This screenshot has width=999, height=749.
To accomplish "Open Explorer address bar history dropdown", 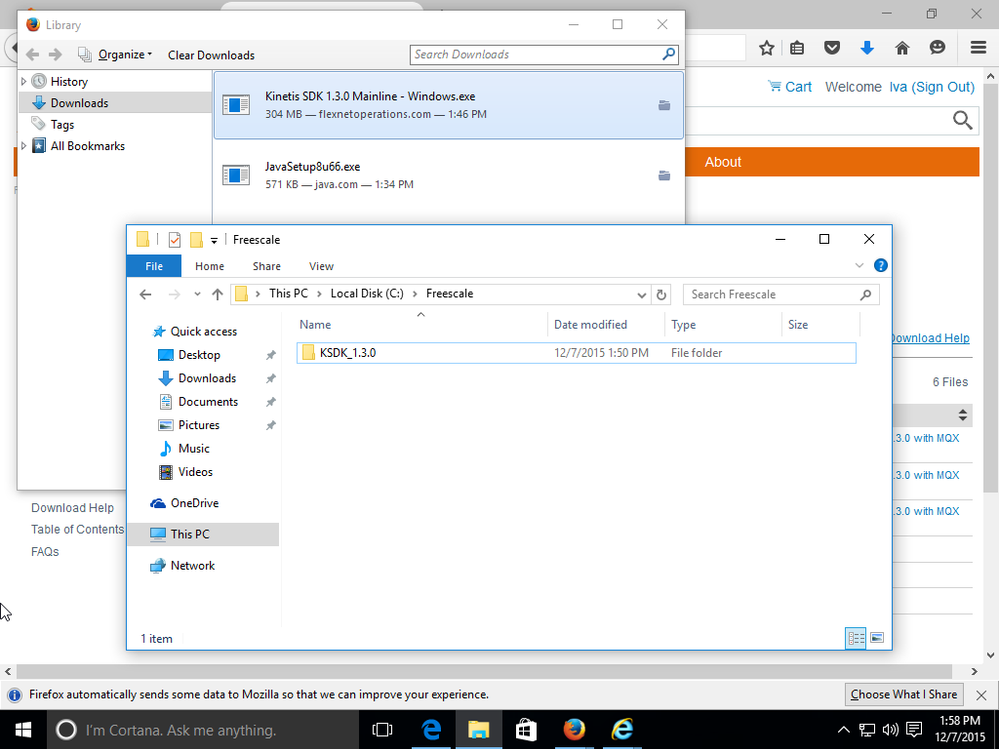I will tap(642, 295).
